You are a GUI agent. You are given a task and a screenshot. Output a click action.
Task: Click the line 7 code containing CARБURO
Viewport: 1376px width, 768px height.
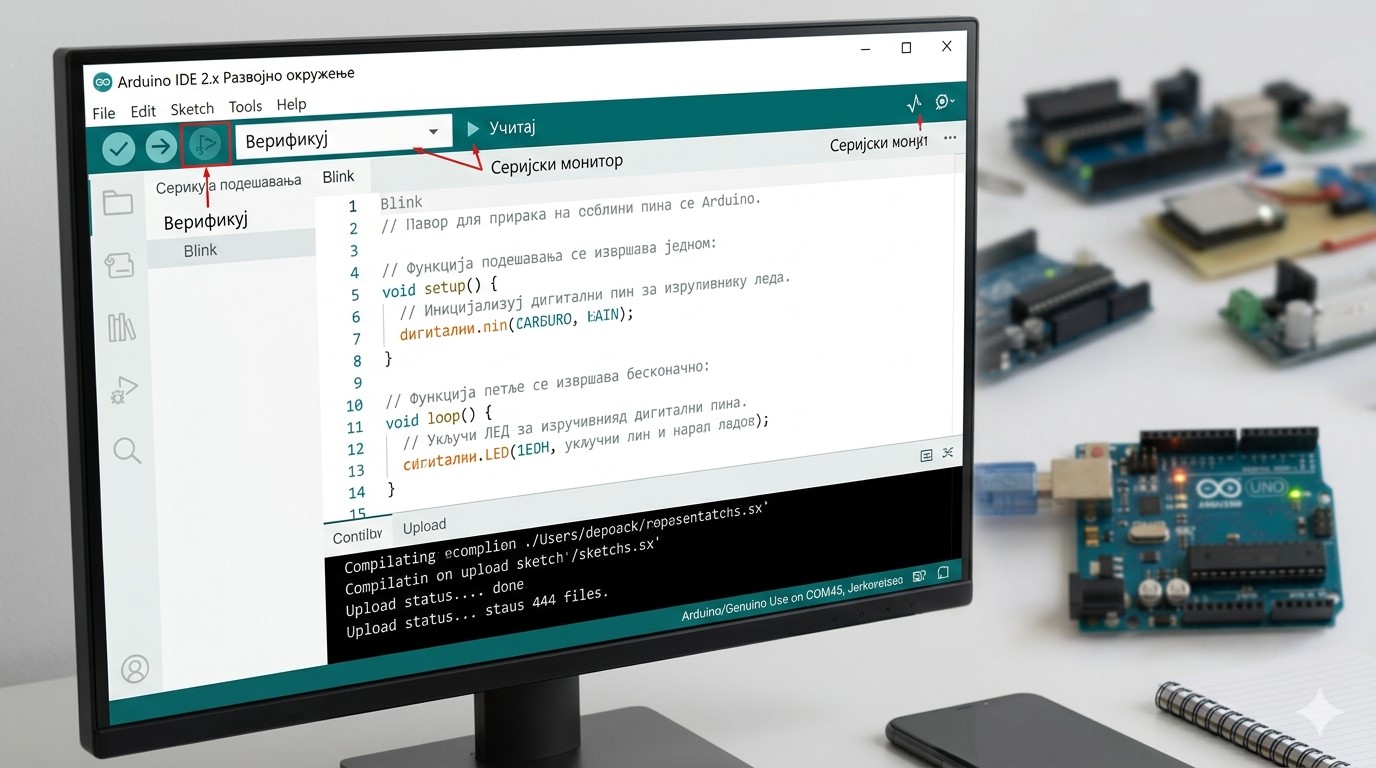point(517,323)
